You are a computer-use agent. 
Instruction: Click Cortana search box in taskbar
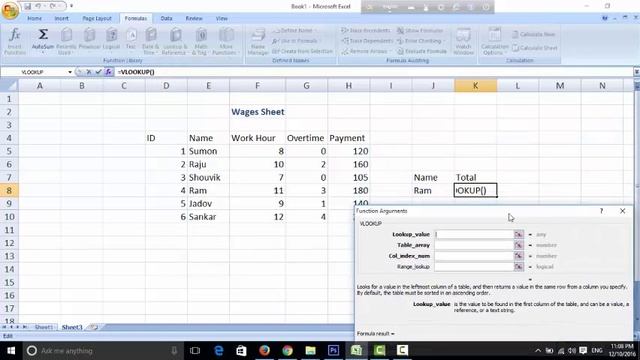[x=103, y=351]
